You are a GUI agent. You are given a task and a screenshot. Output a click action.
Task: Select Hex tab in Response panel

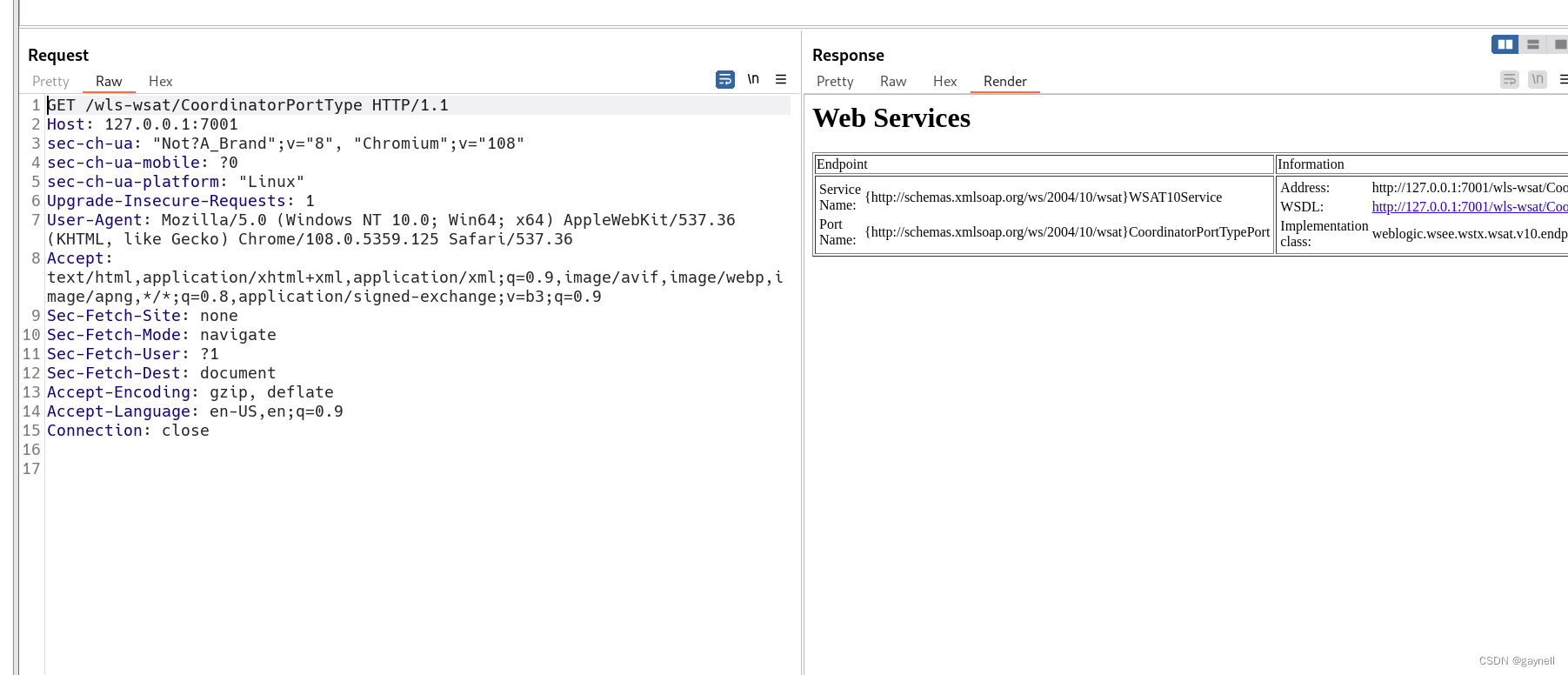tap(945, 81)
